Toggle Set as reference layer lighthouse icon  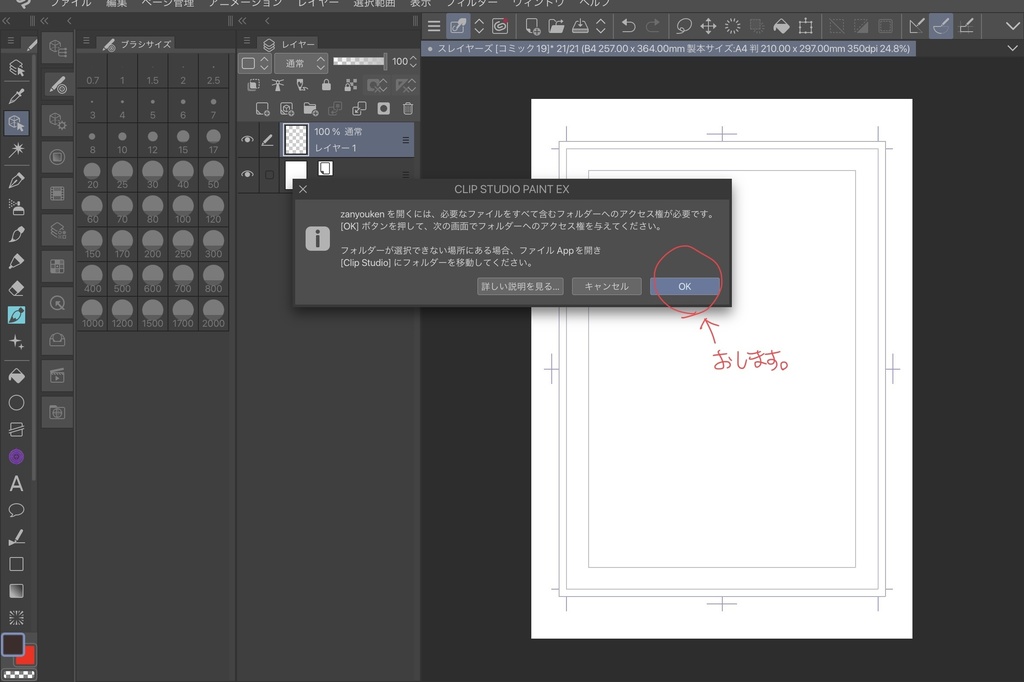[278, 85]
